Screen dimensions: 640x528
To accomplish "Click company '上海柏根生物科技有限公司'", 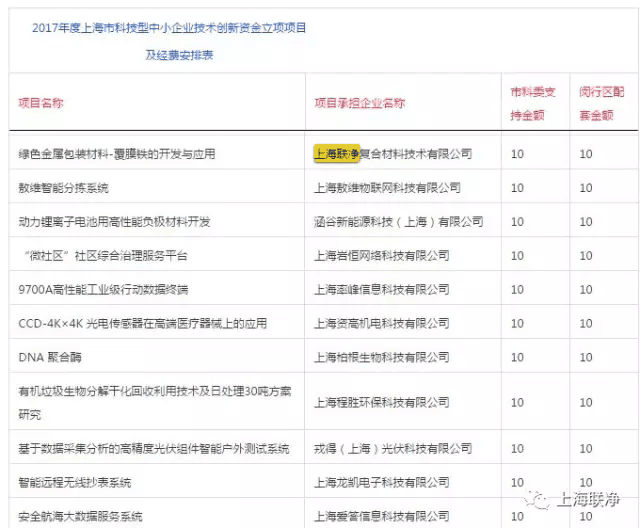I will click(381, 357).
